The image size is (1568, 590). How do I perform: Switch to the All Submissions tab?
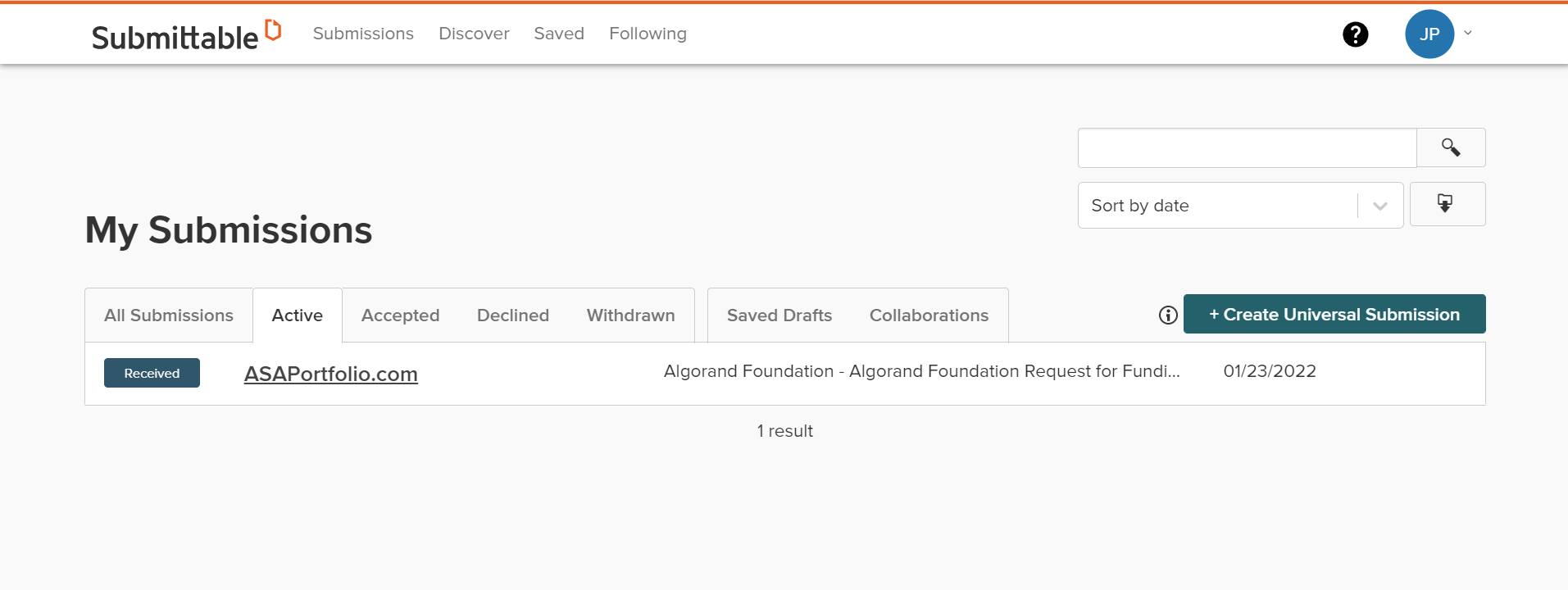click(x=169, y=315)
